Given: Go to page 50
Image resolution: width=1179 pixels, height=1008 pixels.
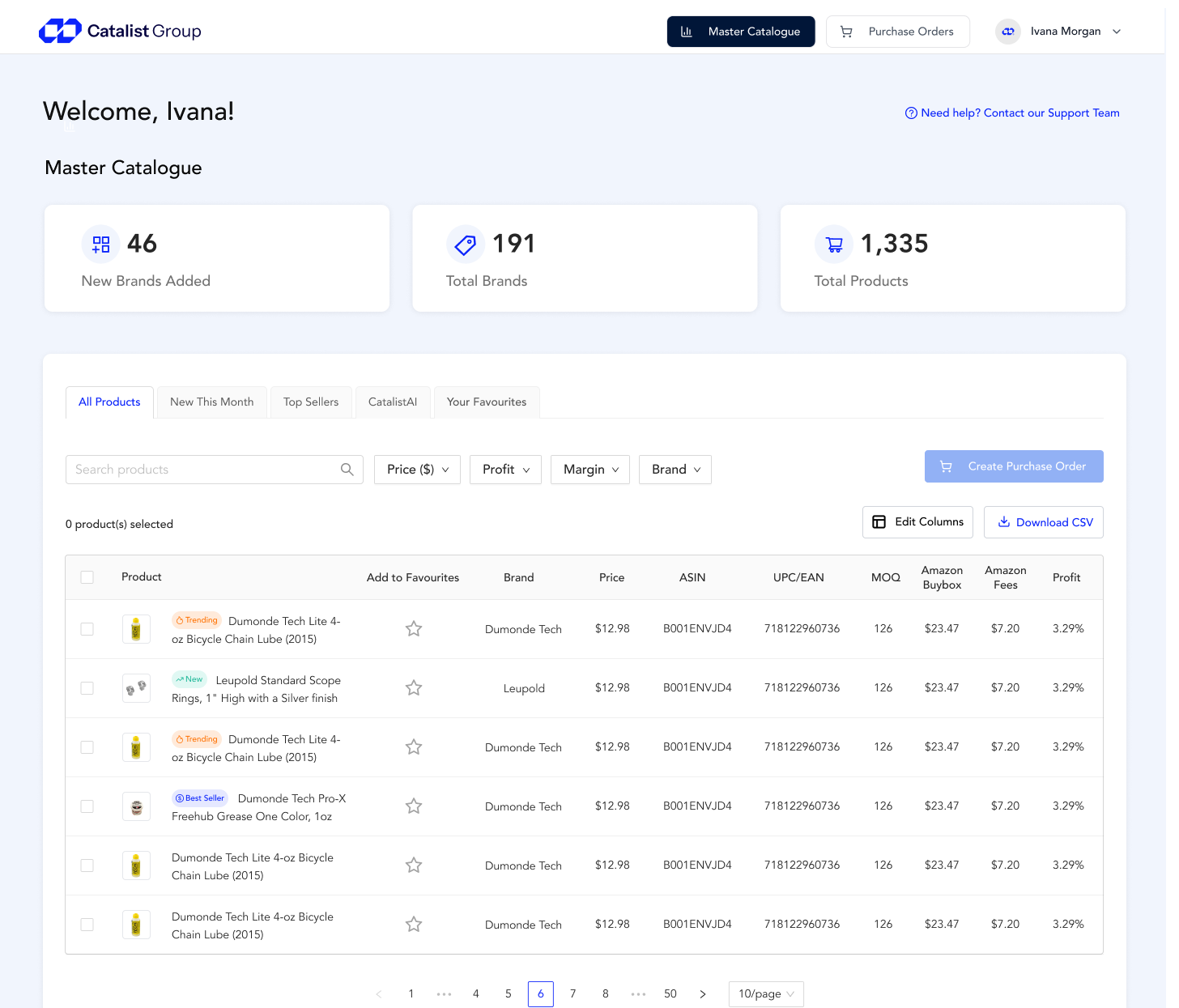Looking at the screenshot, I should click(x=670, y=993).
